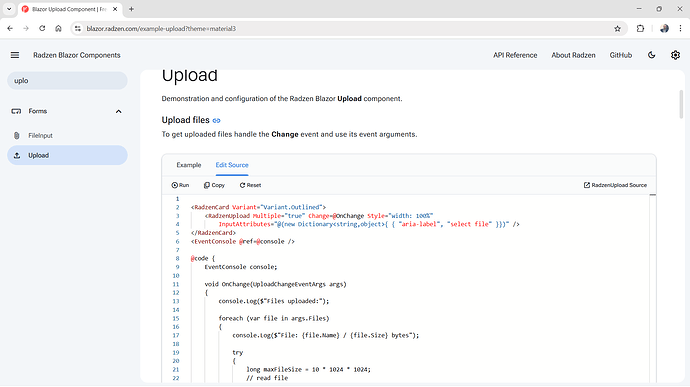Switch to the Example tab
Image resolution: width=690 pixels, height=387 pixels.
click(189, 165)
